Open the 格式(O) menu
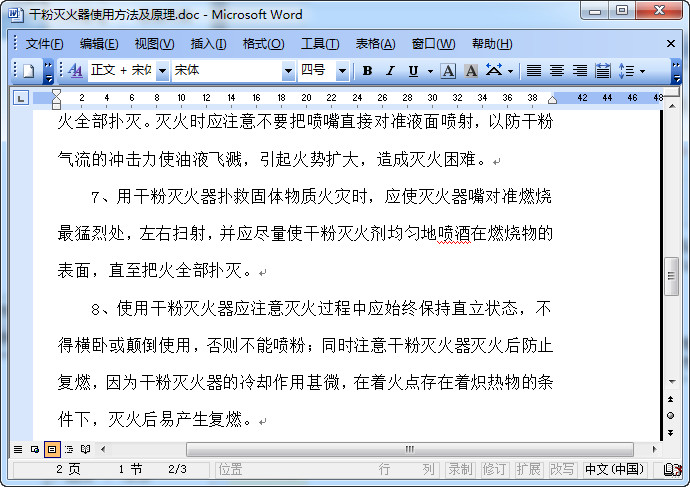 coord(263,44)
